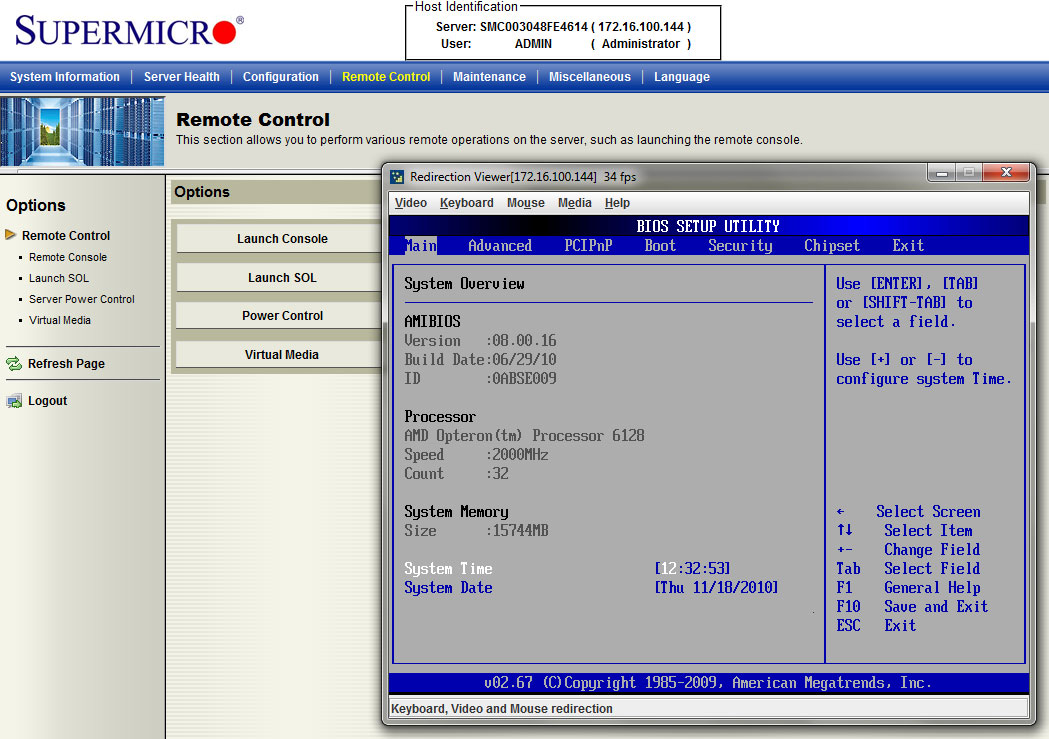Viewport: 1049px width, 739px height.
Task: Click the System Overview heading
Action: [464, 284]
